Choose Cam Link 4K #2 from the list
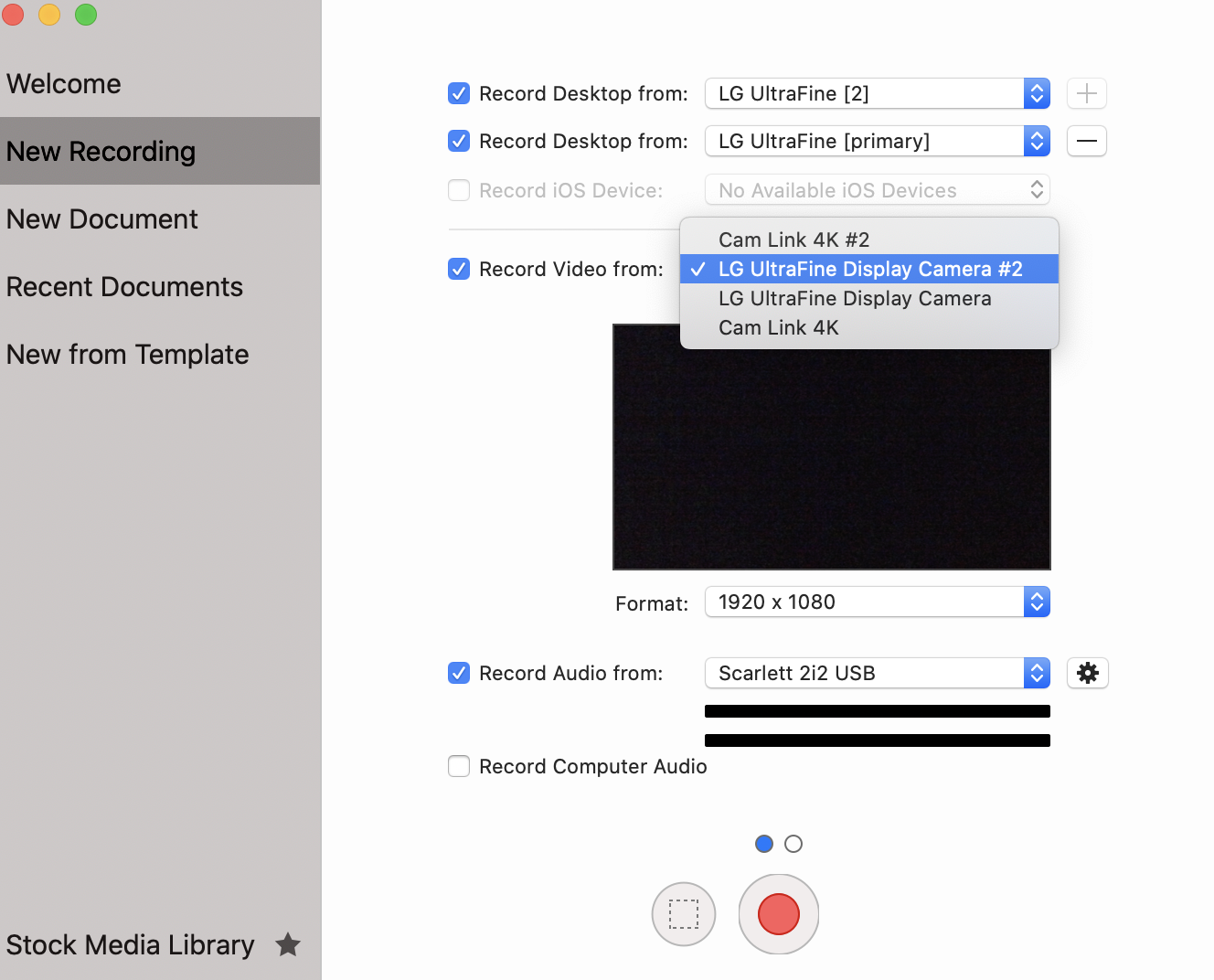This screenshot has width=1214, height=980. (x=869, y=240)
